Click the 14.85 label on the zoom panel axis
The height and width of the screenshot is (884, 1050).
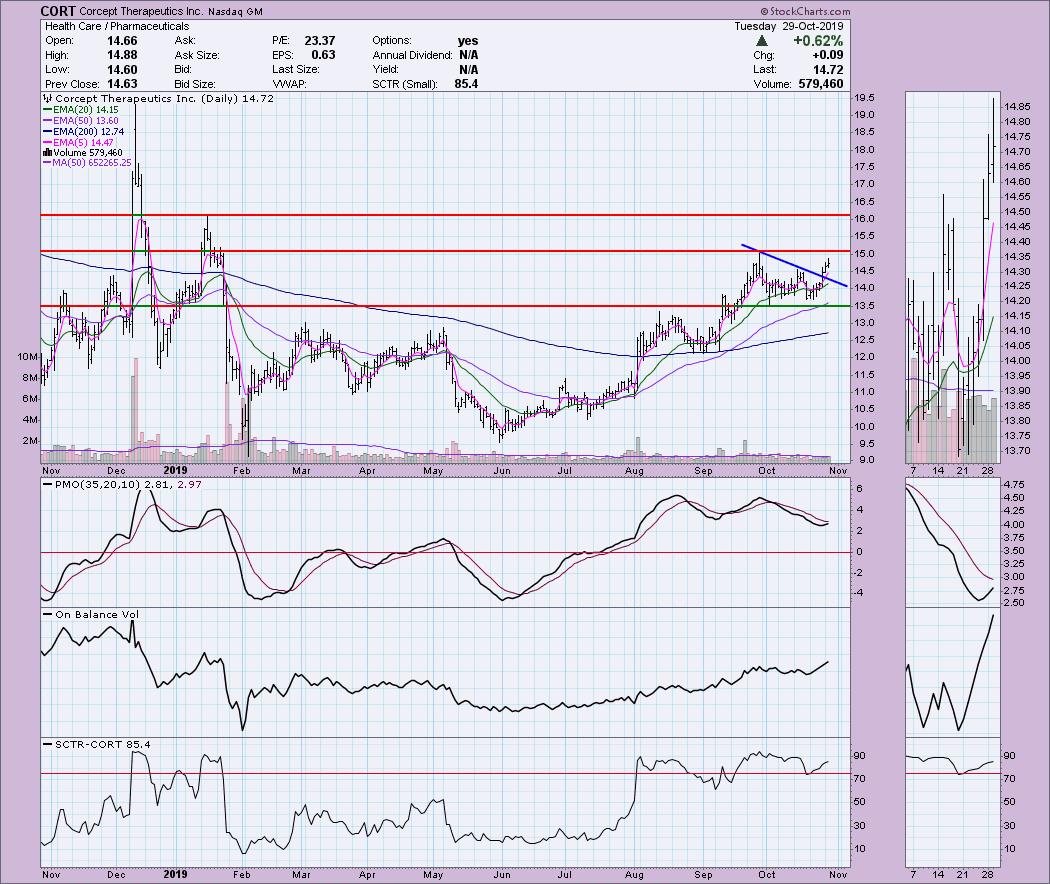click(x=1017, y=106)
